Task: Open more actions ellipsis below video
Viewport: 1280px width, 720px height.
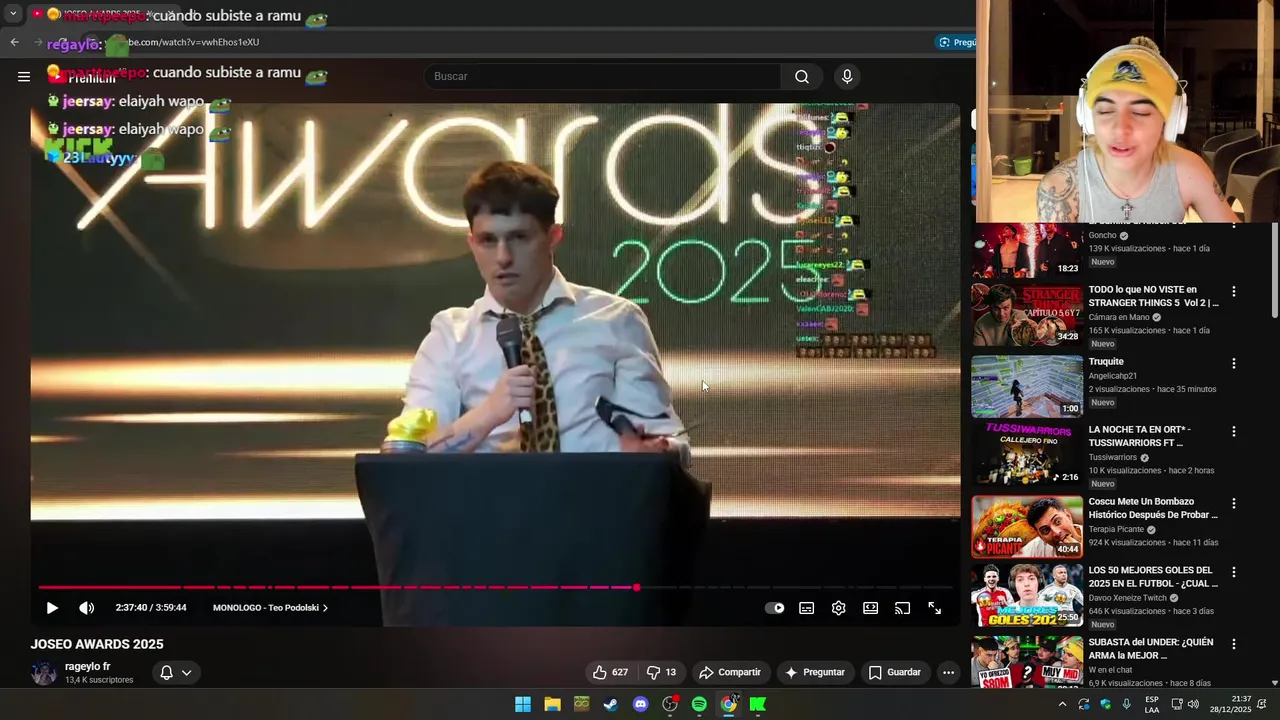Action: 948,672
